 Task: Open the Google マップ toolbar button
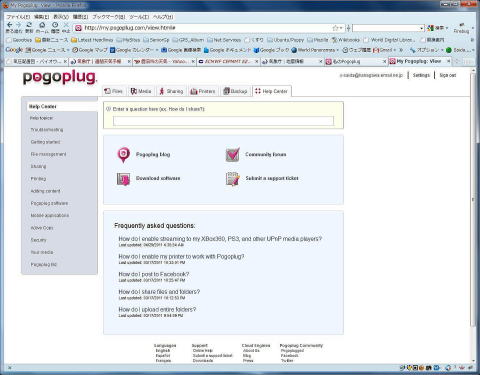90,50
